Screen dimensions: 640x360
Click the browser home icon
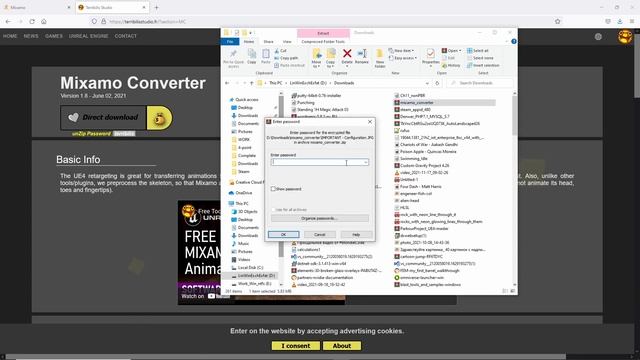(44, 21)
